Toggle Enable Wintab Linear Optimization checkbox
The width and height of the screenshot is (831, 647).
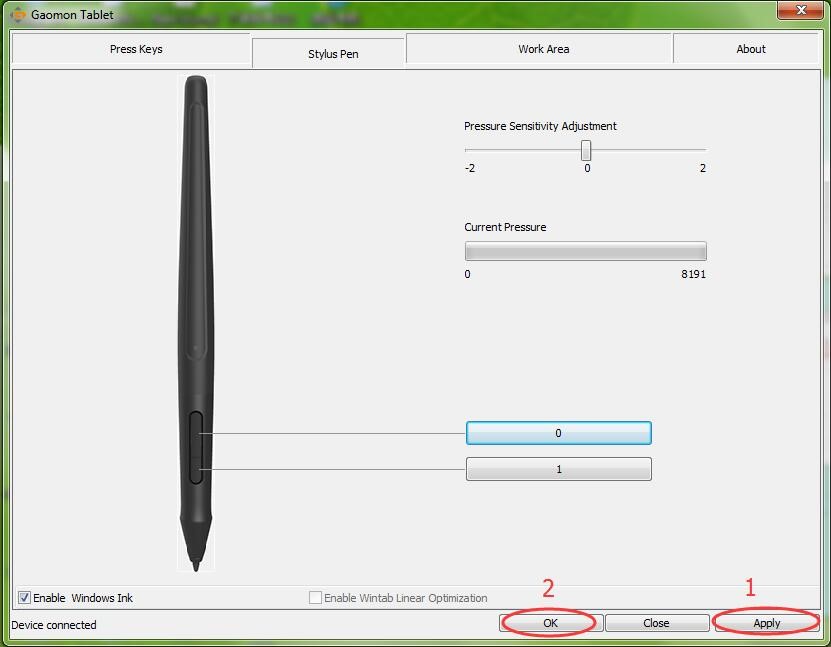(x=315, y=598)
